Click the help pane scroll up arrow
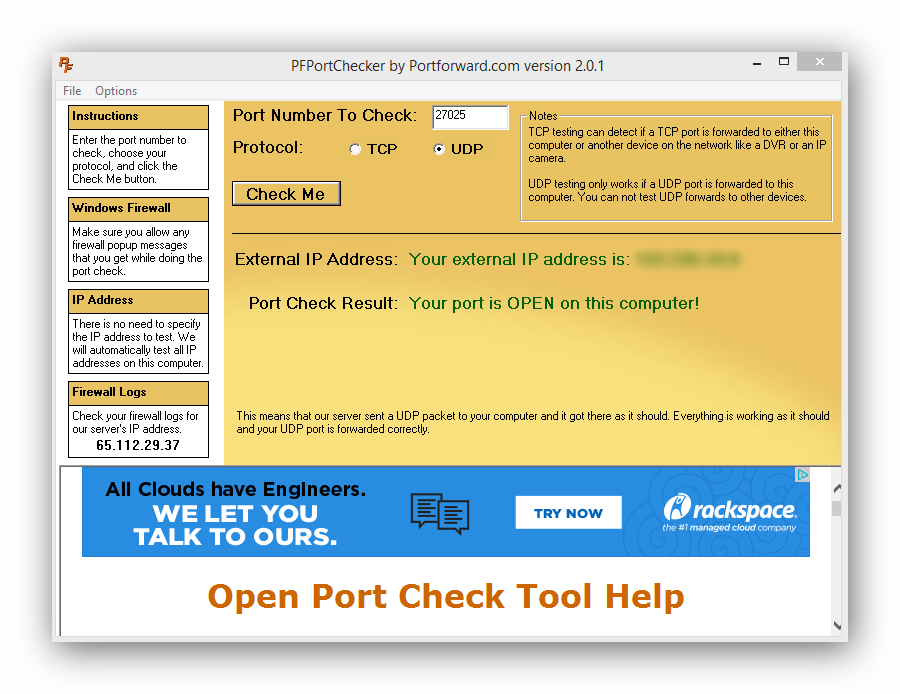This screenshot has width=900, height=694. click(837, 488)
